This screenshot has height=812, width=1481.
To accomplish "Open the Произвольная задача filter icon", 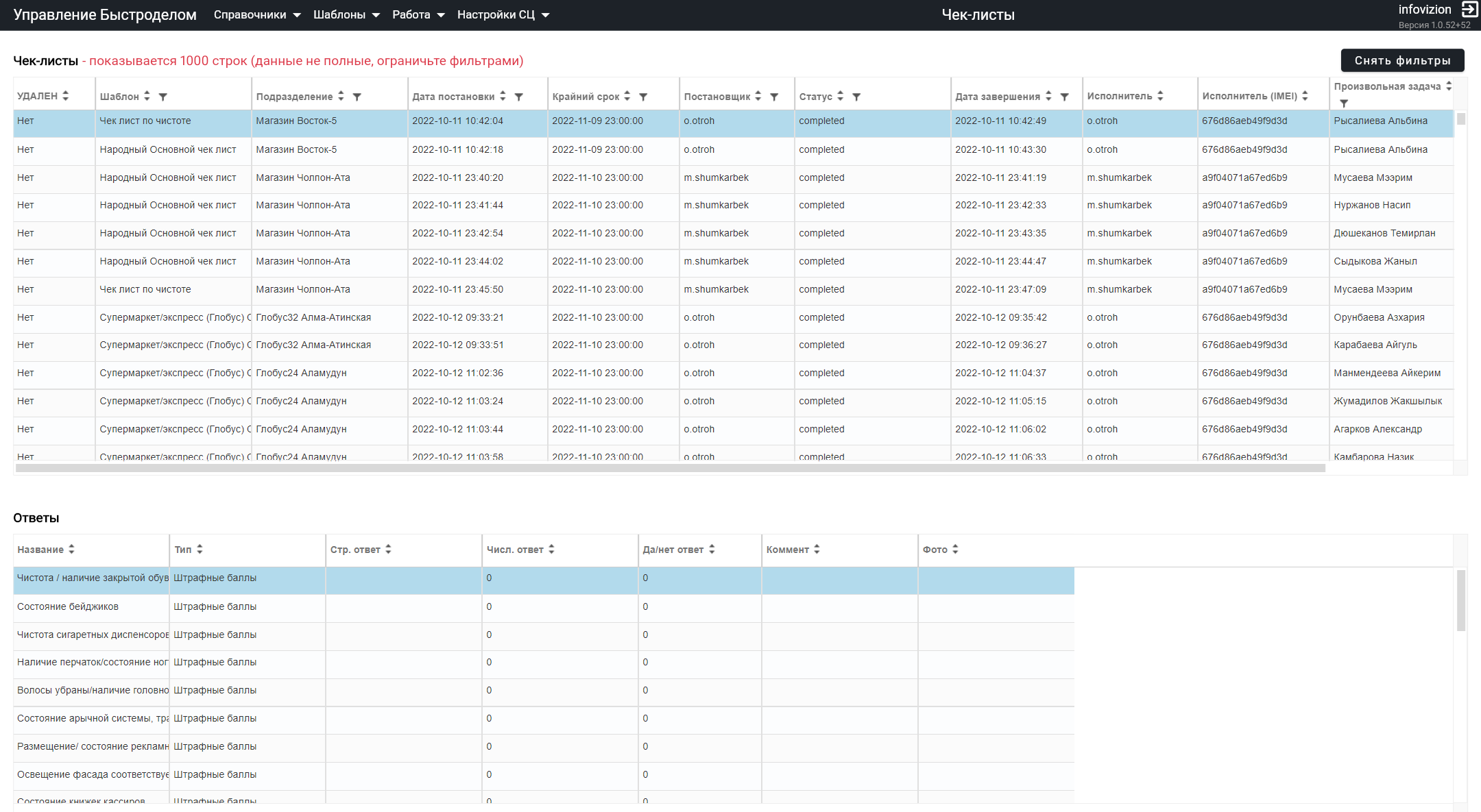I will [1344, 103].
